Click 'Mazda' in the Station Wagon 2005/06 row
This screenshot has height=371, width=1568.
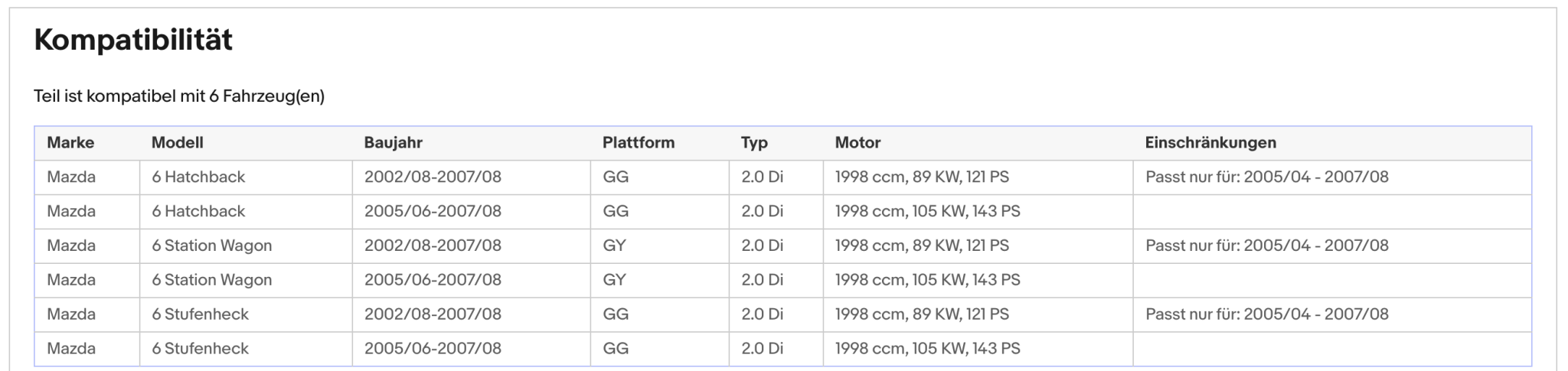[x=71, y=280]
